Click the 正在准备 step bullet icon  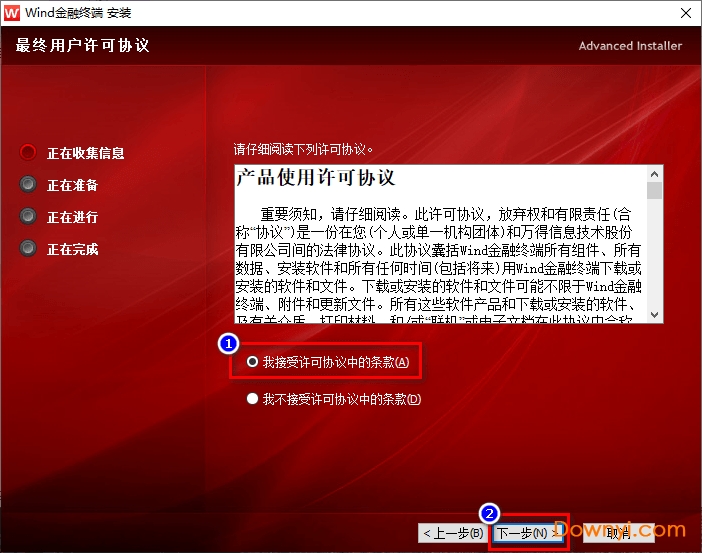coord(28,185)
